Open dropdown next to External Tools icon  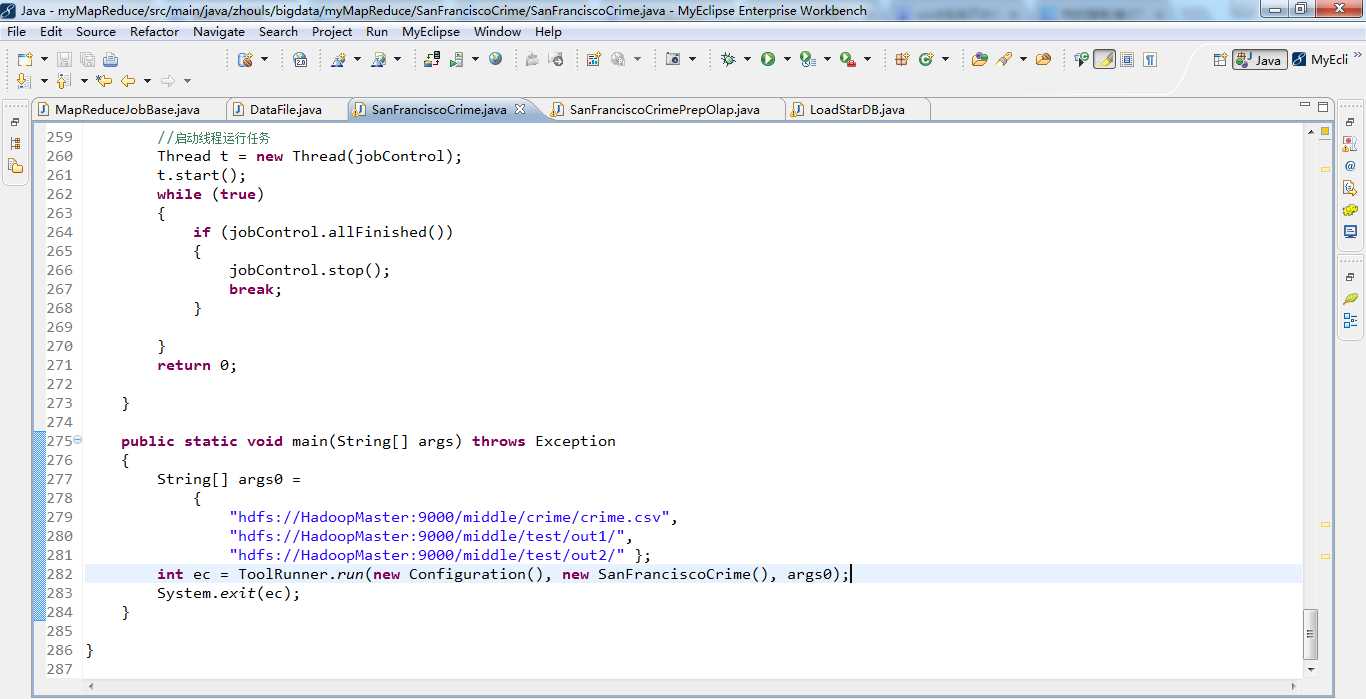tap(867, 59)
